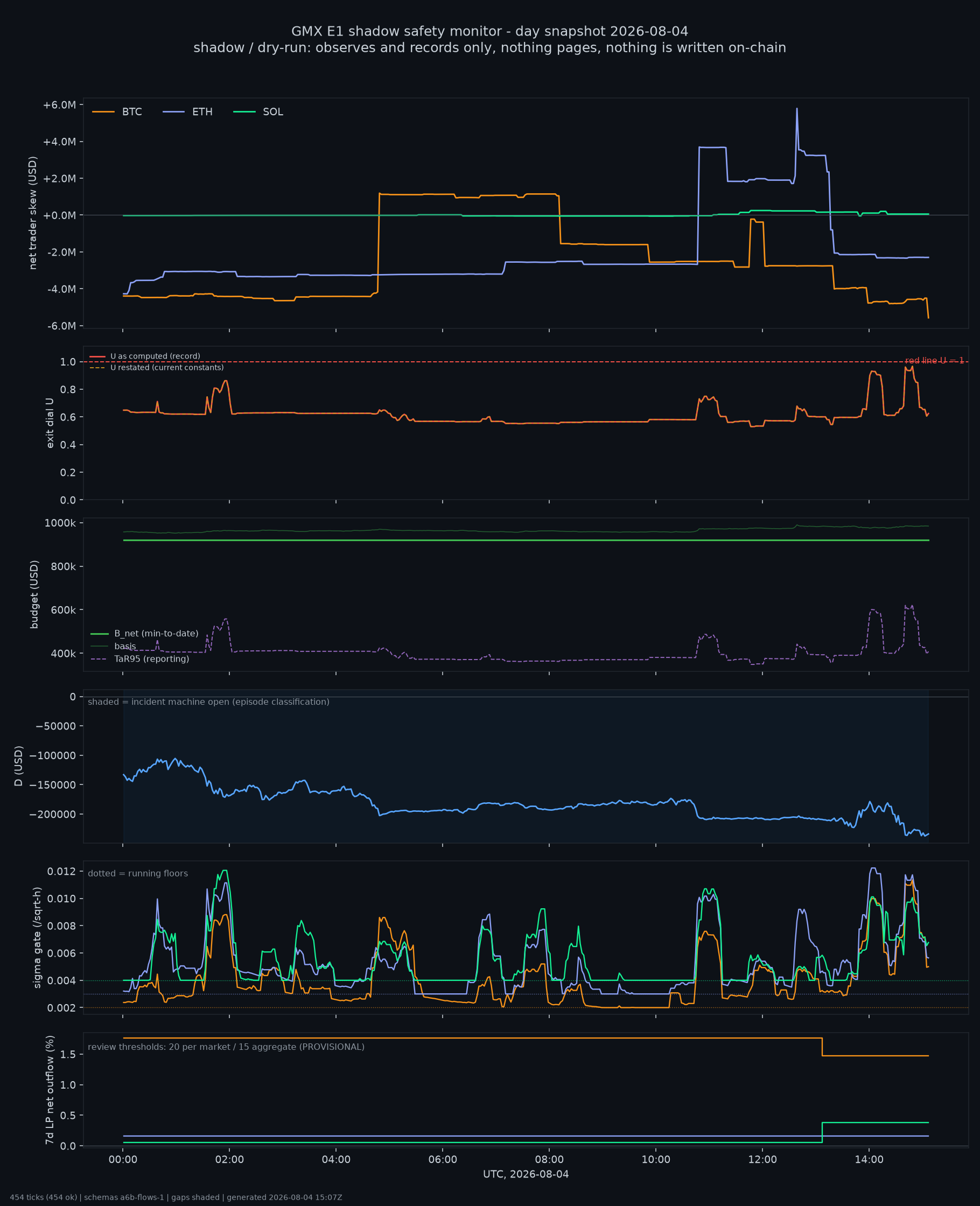The width and height of the screenshot is (980, 1206).
Task: Click the "D (USD)" axis label
Action: (19, 766)
